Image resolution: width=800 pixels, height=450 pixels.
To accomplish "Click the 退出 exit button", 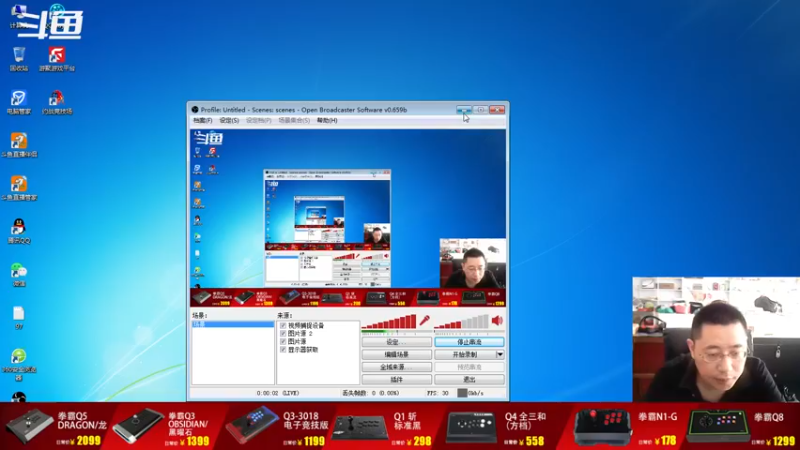I will [469, 380].
